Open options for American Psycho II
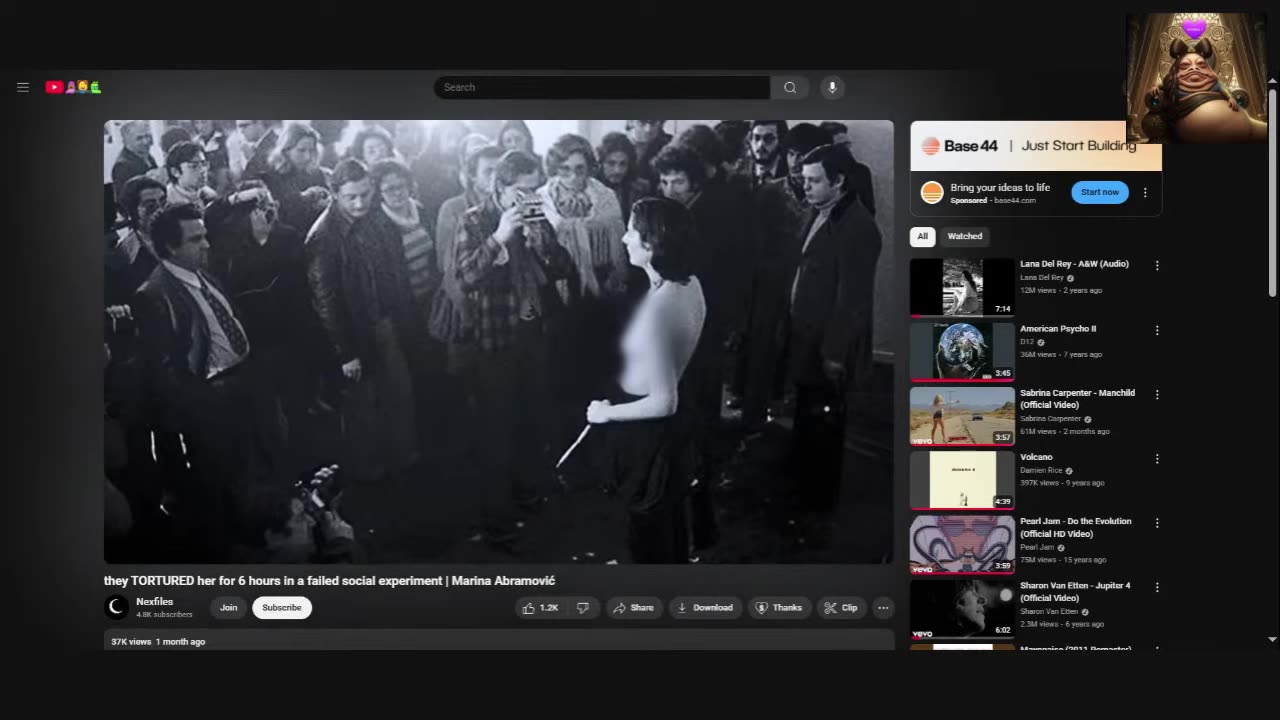Image resolution: width=1280 pixels, height=720 pixels. 1157,330
